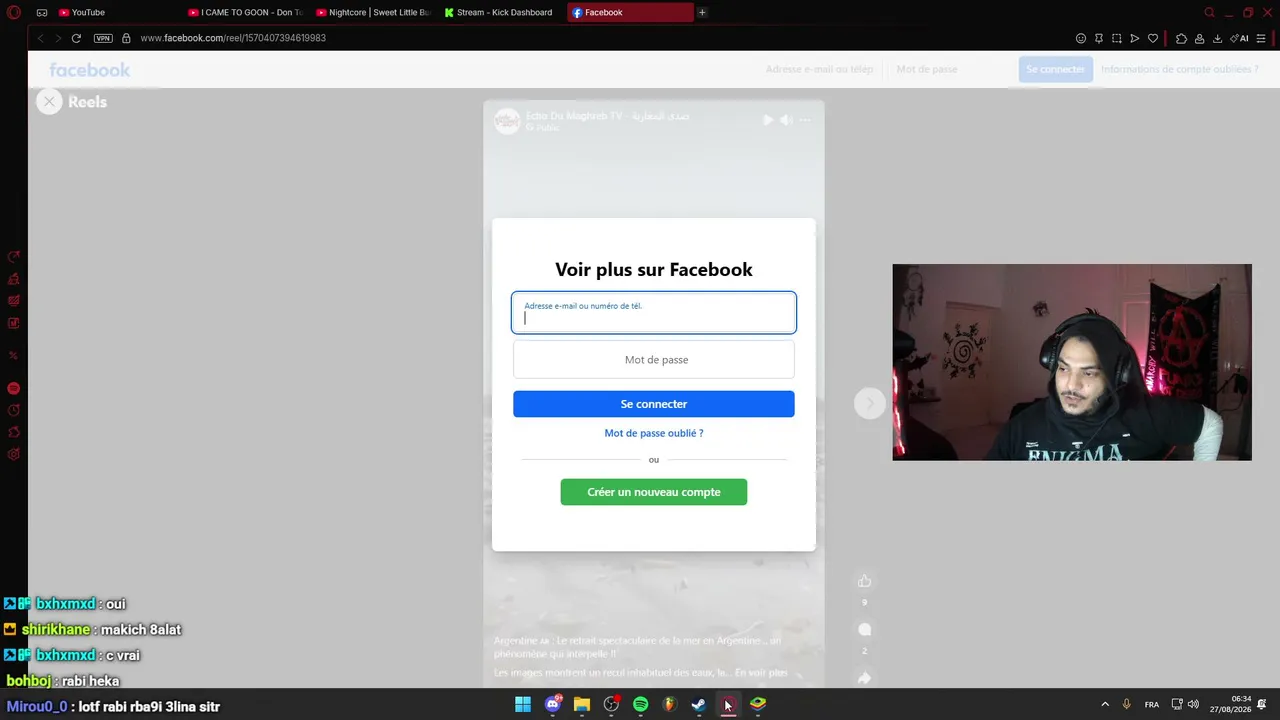Share the reel with arrow icon
Image resolution: width=1280 pixels, height=720 pixels.
click(865, 677)
